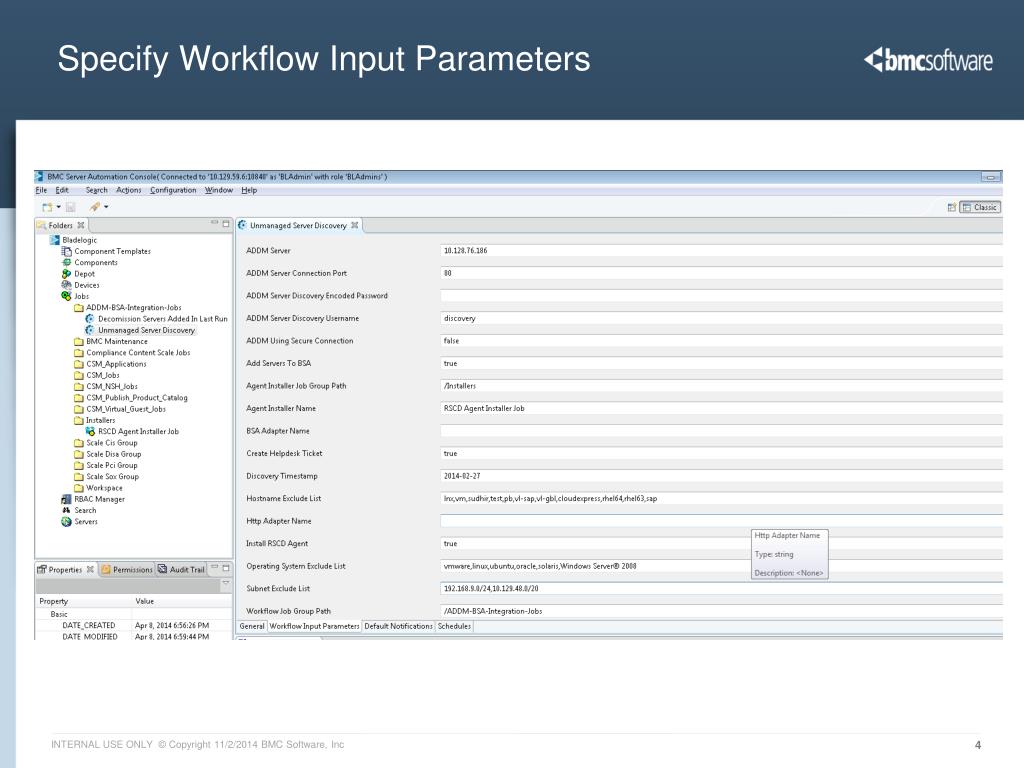The width and height of the screenshot is (1024, 768).
Task: Click the Classic perspective button
Action: click(980, 207)
